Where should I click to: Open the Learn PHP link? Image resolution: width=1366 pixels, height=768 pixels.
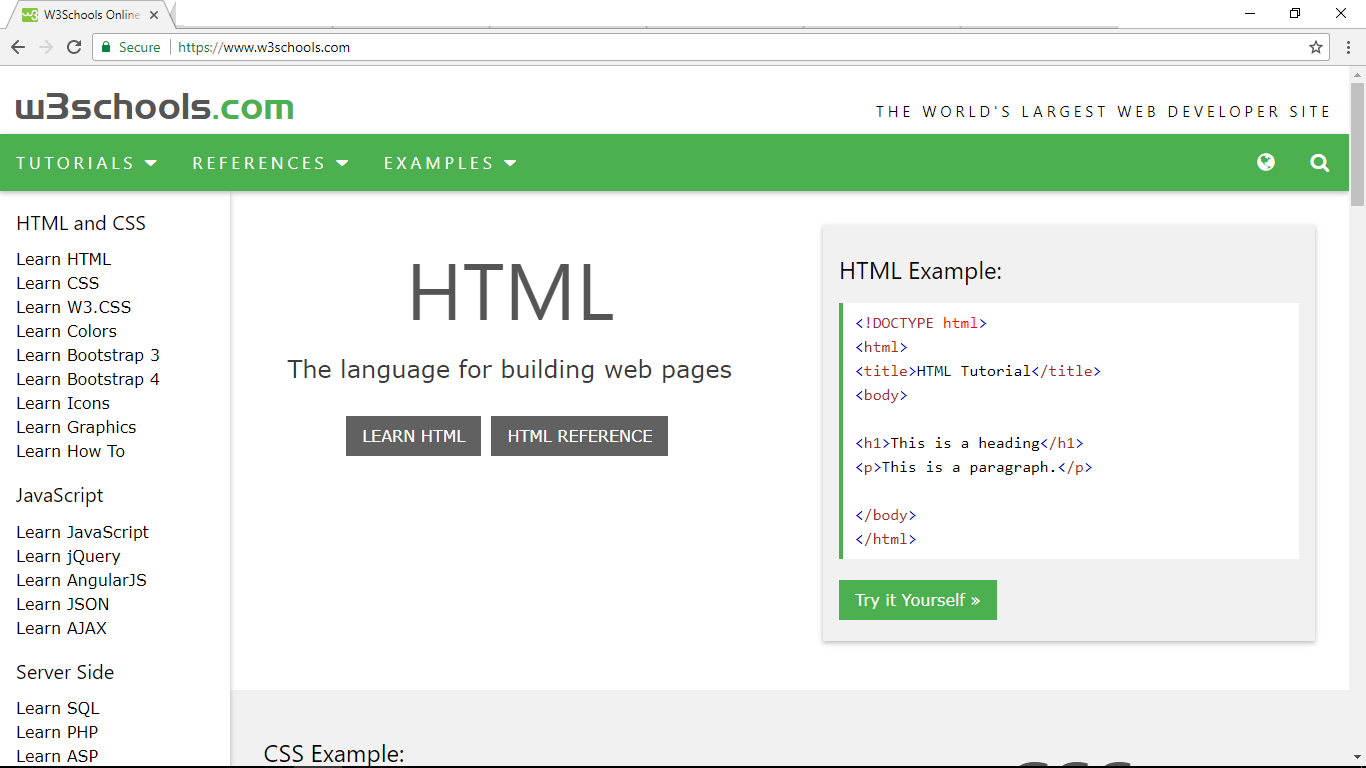point(57,732)
